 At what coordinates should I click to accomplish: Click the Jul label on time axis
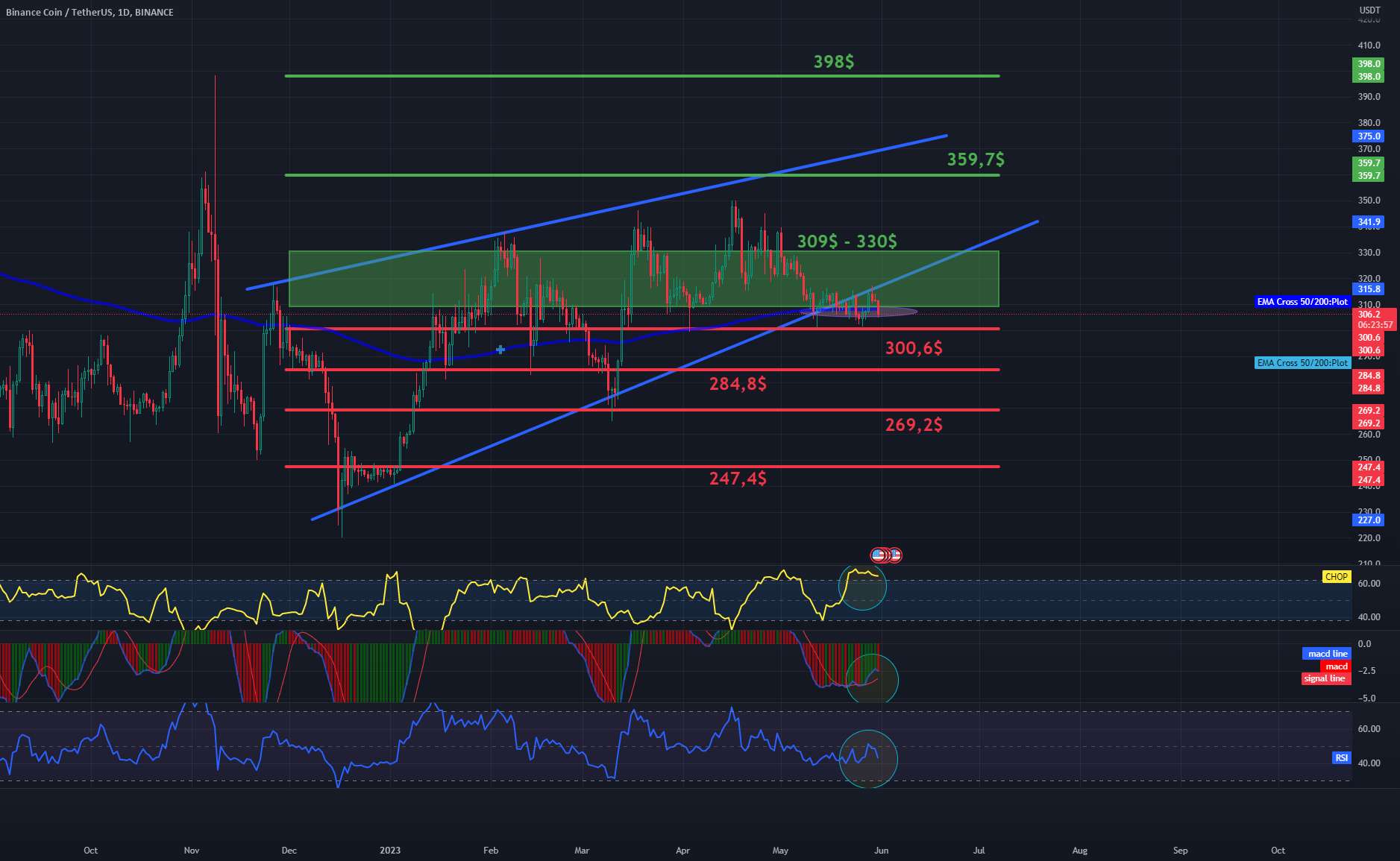(979, 851)
